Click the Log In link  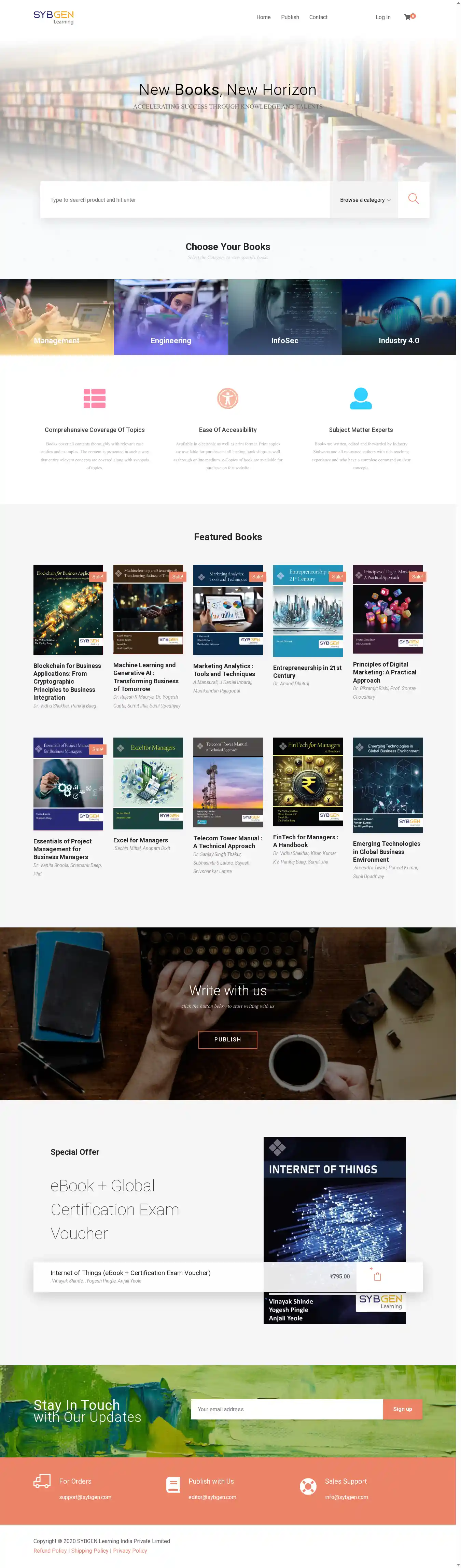coord(383,17)
